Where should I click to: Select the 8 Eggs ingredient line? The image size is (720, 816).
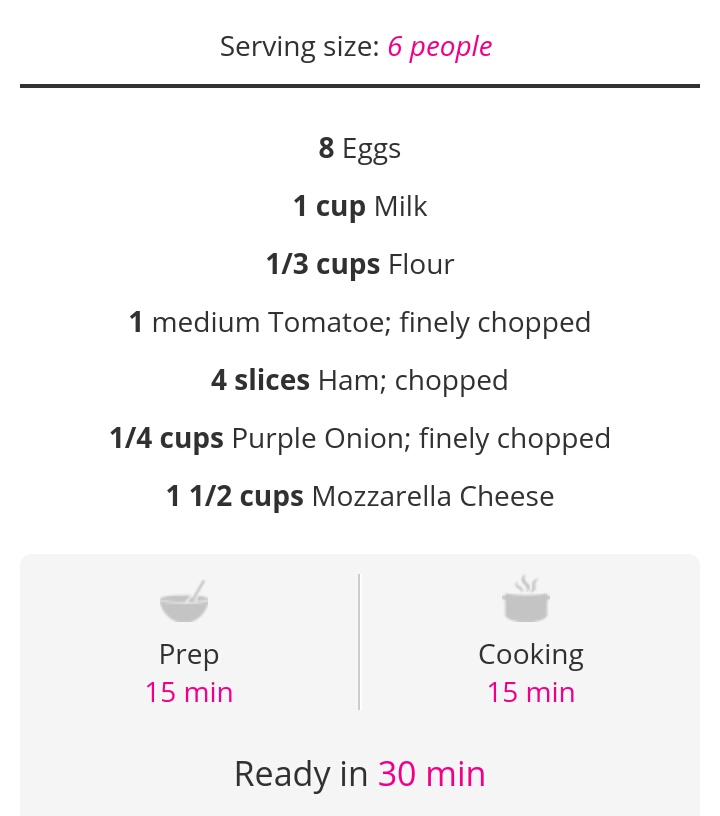(360, 148)
